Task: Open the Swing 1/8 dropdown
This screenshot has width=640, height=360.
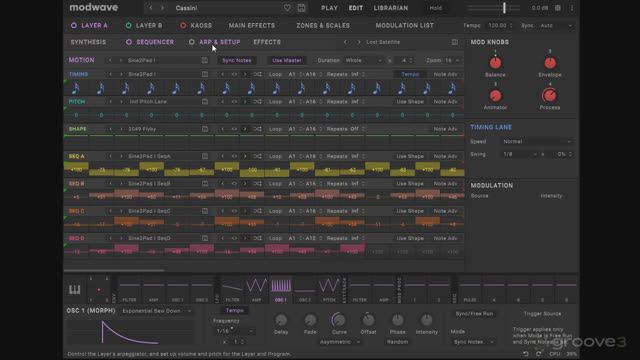Action: tap(520, 154)
